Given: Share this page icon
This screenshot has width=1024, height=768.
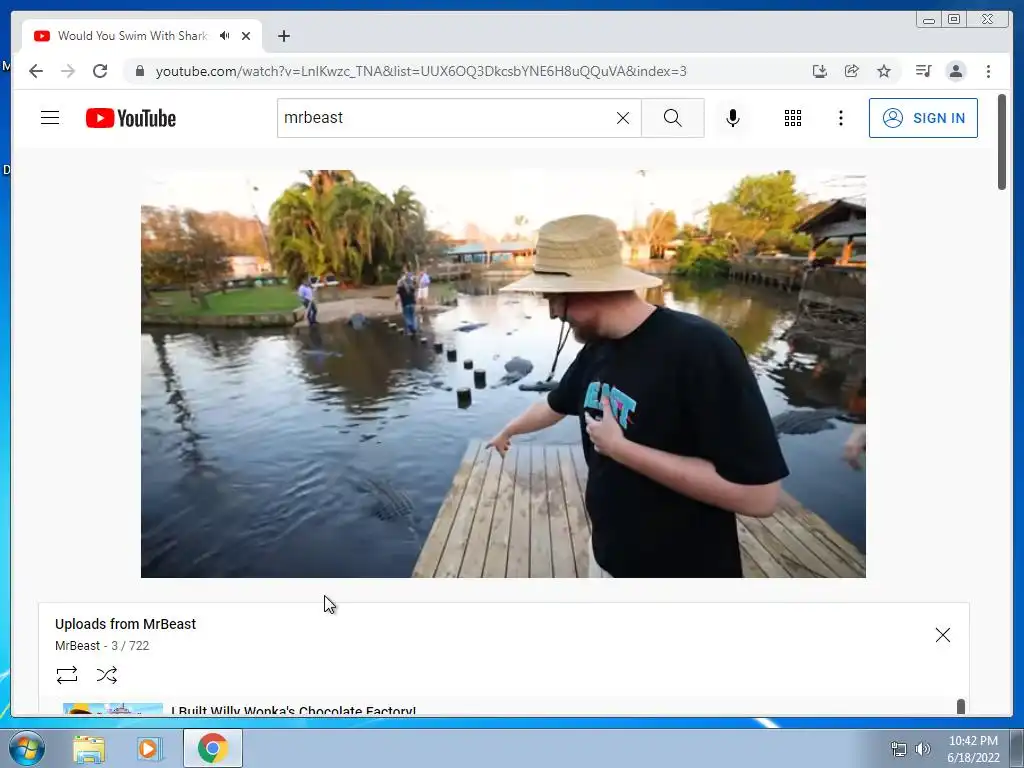Looking at the screenshot, I should pyautogui.click(x=852, y=71).
